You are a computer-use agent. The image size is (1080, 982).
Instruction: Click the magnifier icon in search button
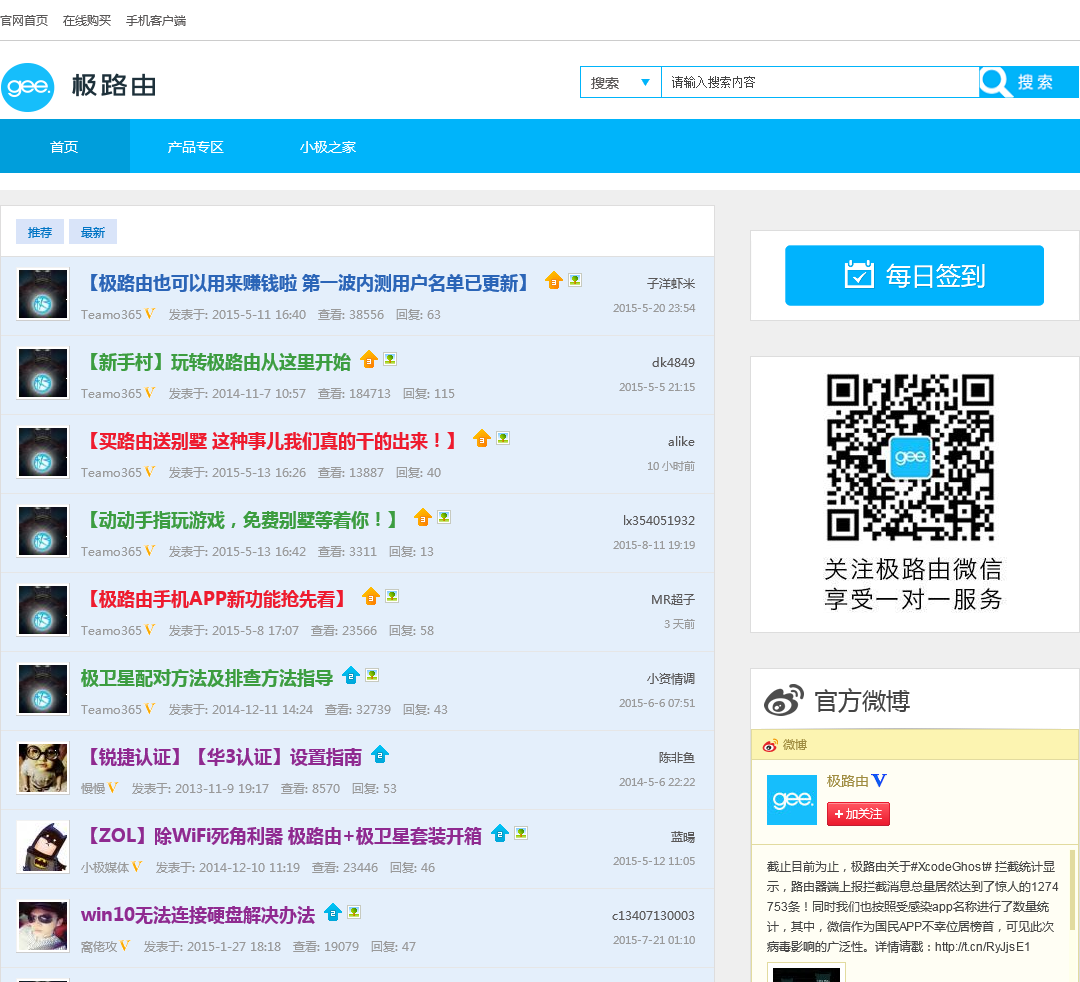(x=995, y=82)
